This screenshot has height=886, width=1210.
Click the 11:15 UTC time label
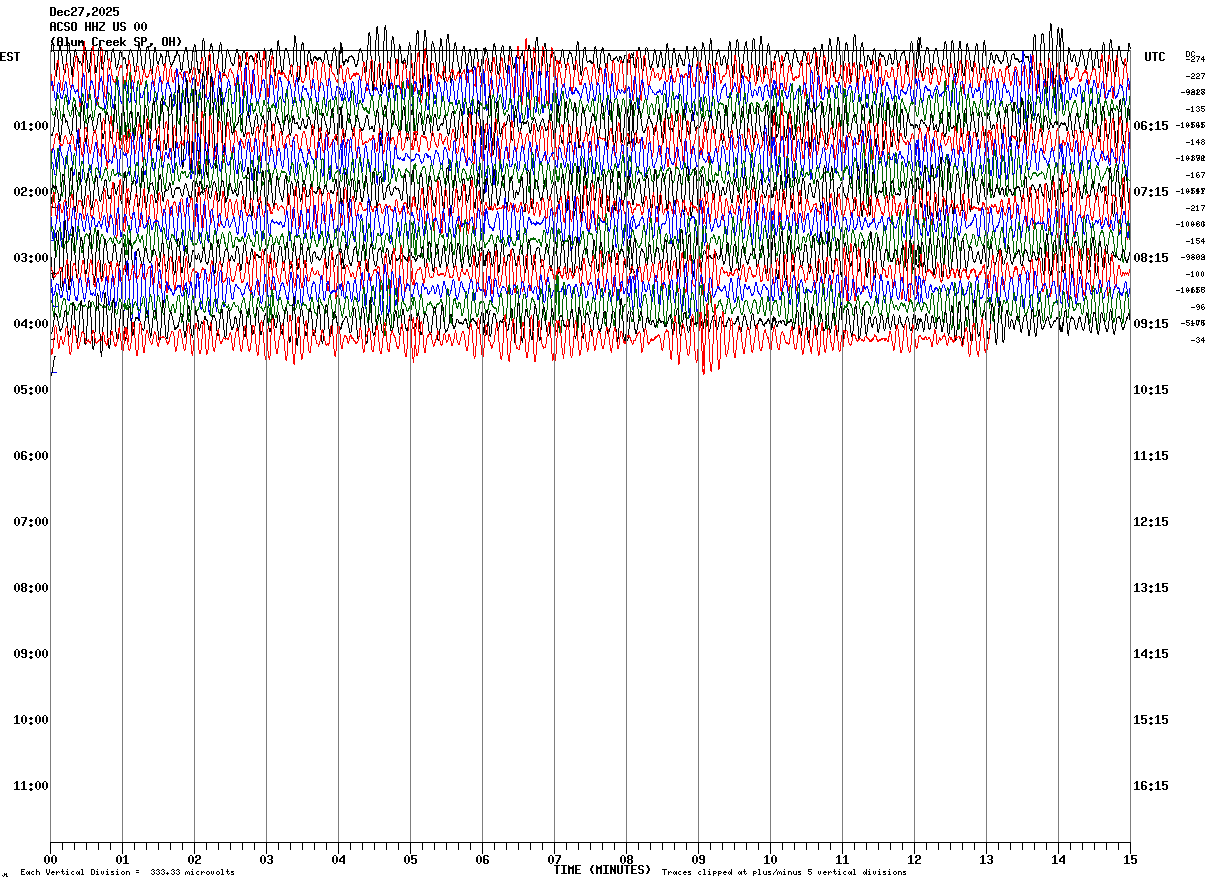click(1151, 456)
